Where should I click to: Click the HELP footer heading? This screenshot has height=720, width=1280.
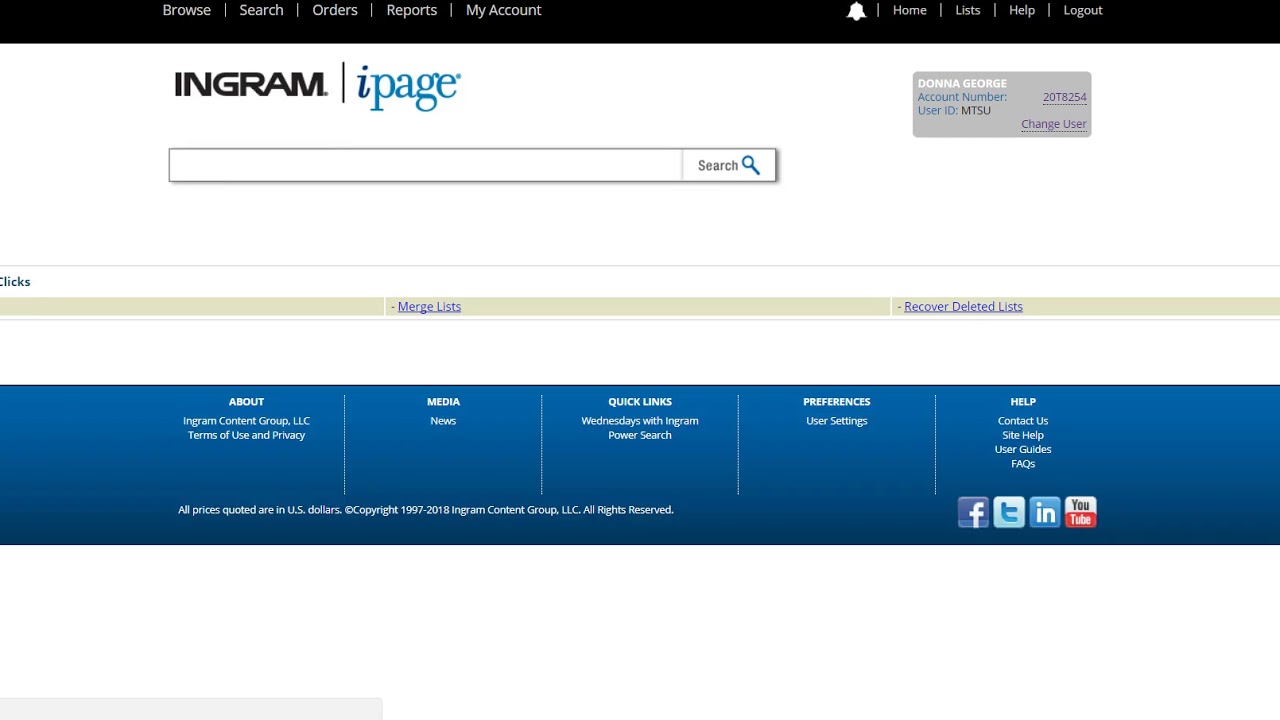[x=1023, y=402]
